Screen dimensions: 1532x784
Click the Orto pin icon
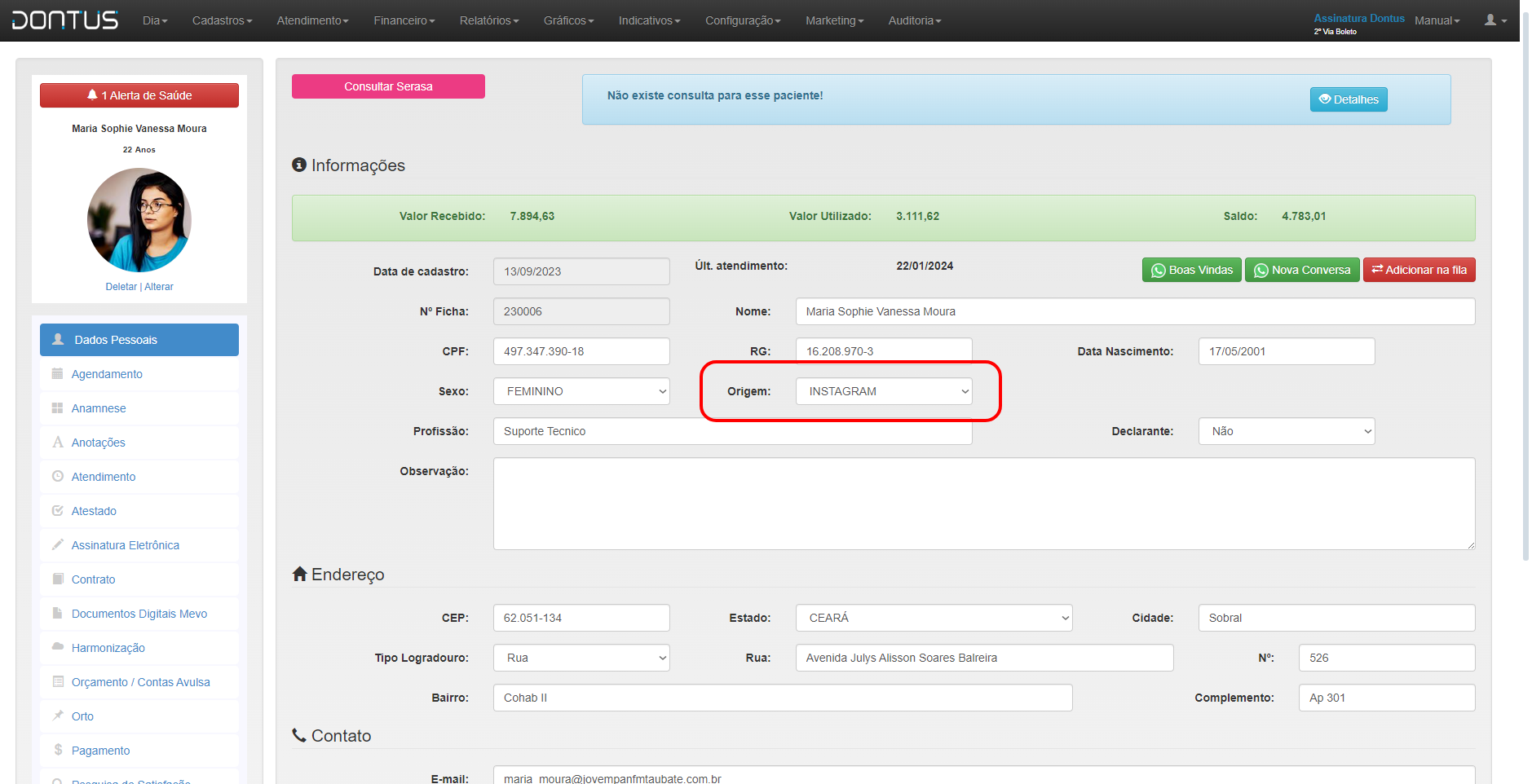click(x=58, y=716)
